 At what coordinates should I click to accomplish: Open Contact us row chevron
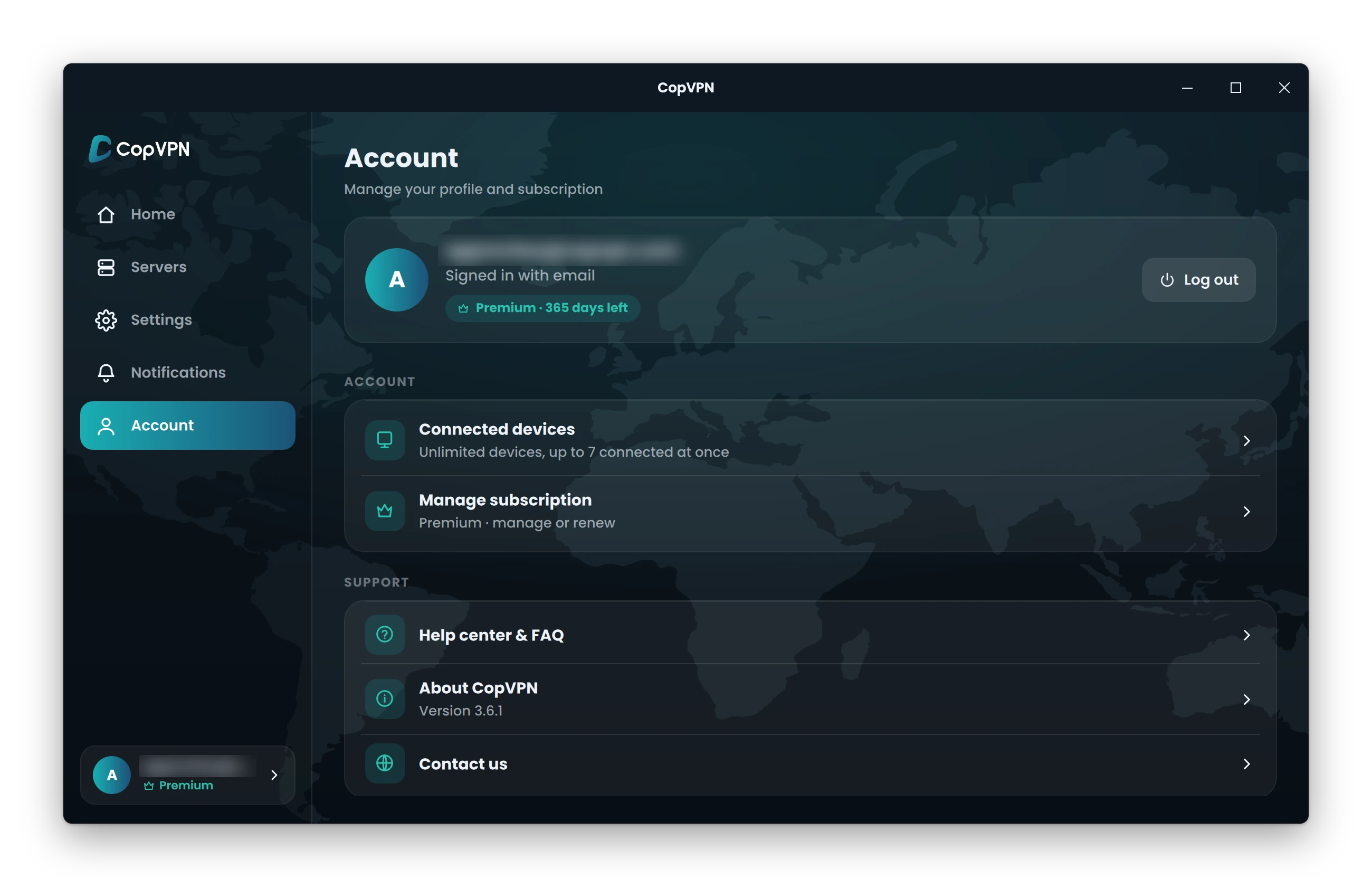(x=1246, y=764)
